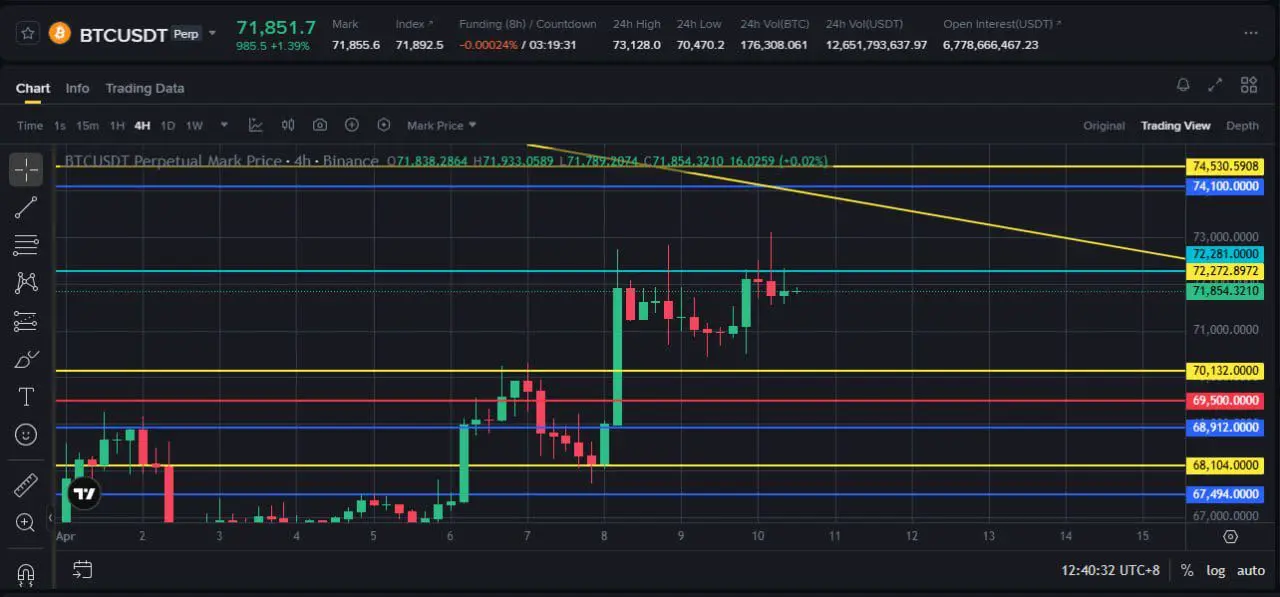Click the 67,494.0000 blue price label
This screenshot has height=597, width=1280.
[x=1226, y=494]
